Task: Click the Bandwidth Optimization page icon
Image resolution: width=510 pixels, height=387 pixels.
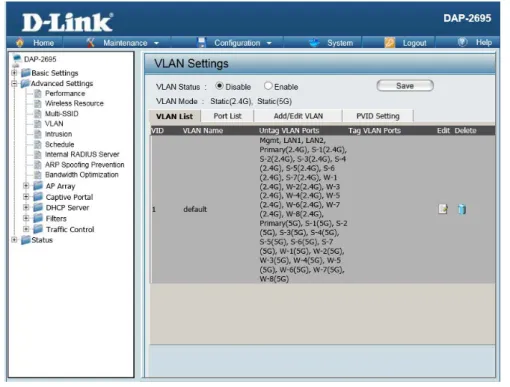Action: pyautogui.click(x=38, y=175)
